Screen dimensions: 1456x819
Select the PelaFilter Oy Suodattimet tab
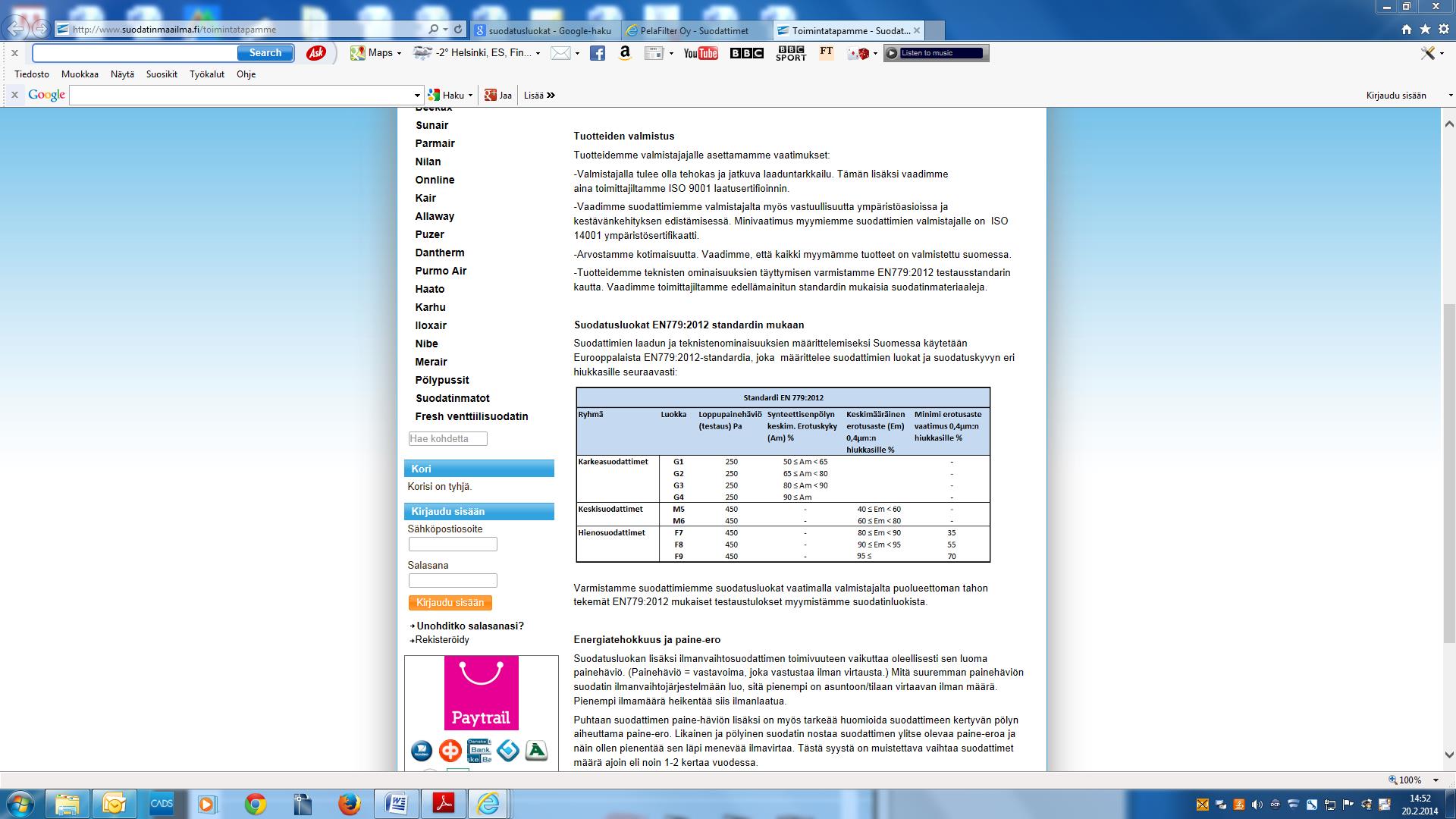click(693, 29)
